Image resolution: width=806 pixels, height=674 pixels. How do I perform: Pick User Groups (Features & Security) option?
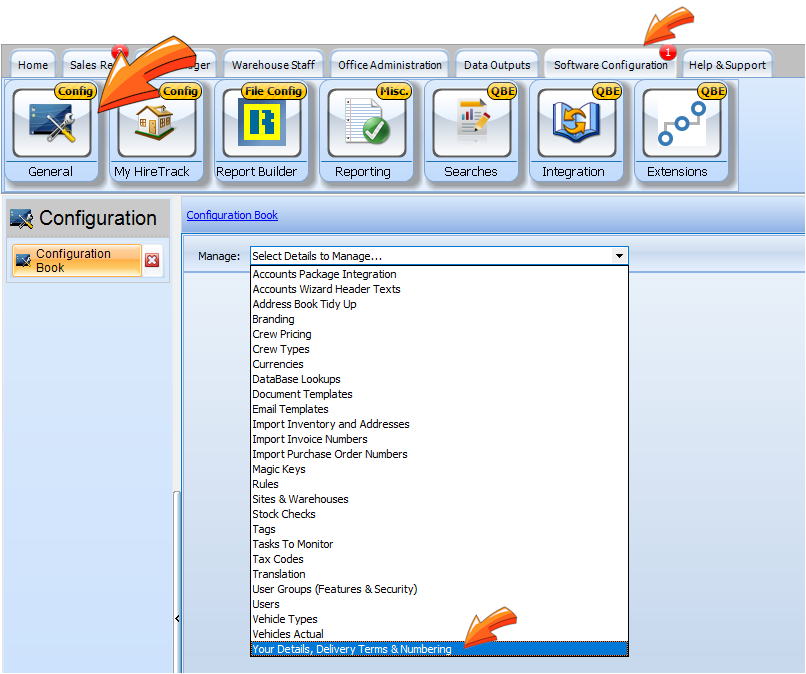click(x=334, y=589)
